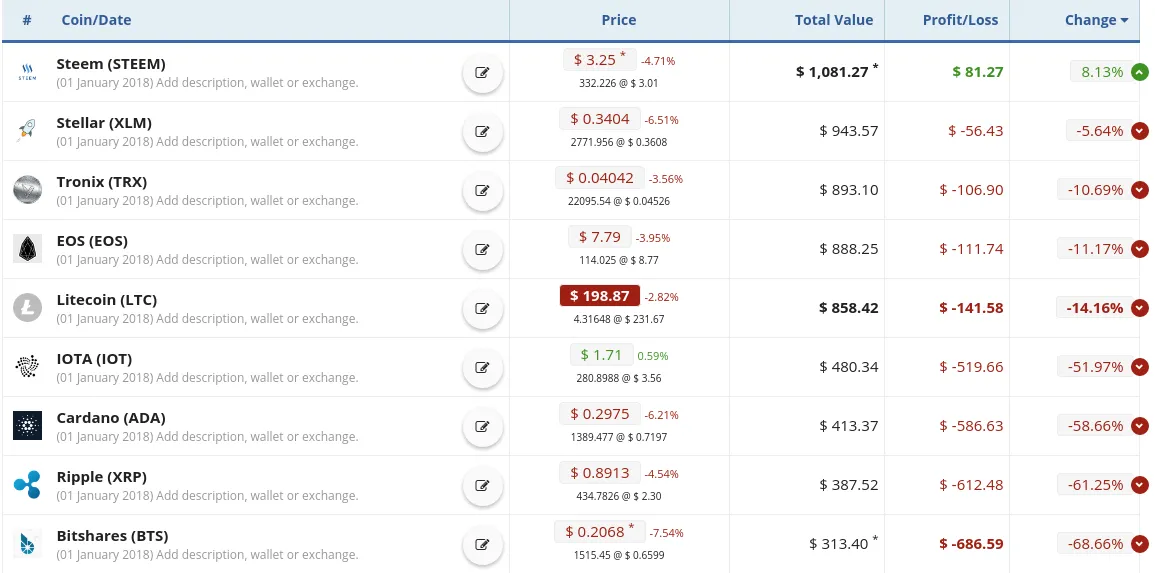Click the red down arrow beside -10.69%
1155x573 pixels.
pyautogui.click(x=1140, y=190)
